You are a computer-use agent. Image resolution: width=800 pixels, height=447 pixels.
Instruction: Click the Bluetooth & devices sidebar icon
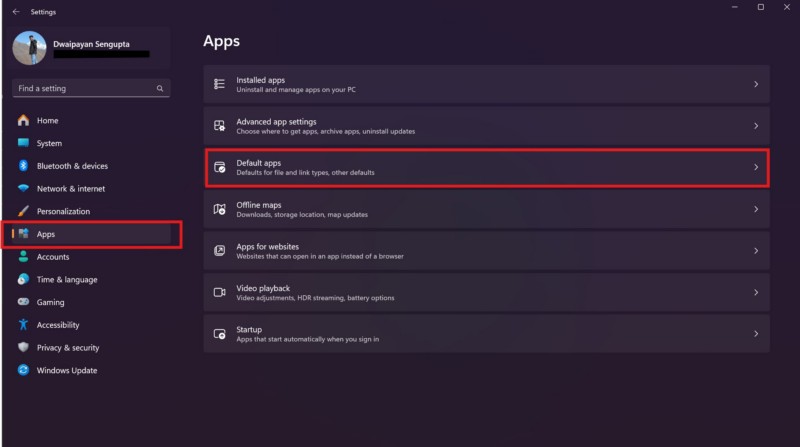point(23,166)
